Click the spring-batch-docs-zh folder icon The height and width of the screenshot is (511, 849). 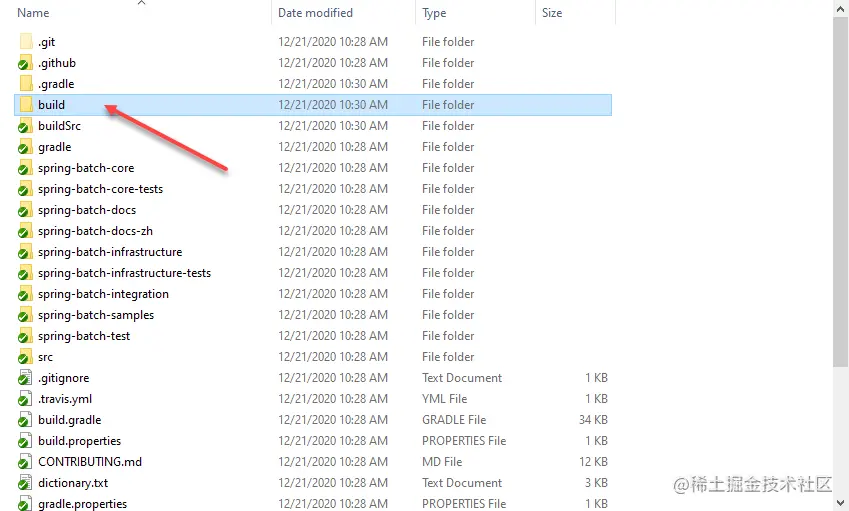tap(25, 231)
